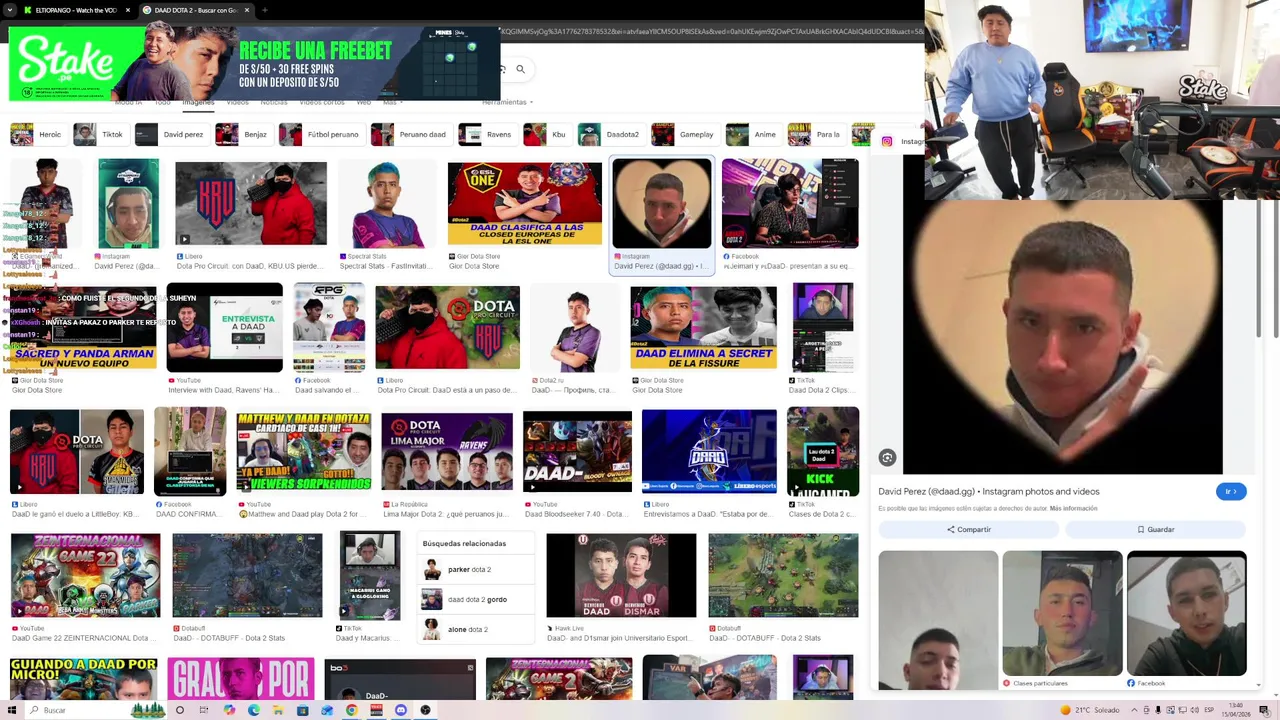Switch to the Imágenes search tab
Viewport: 1280px width, 720px height.
point(198,102)
